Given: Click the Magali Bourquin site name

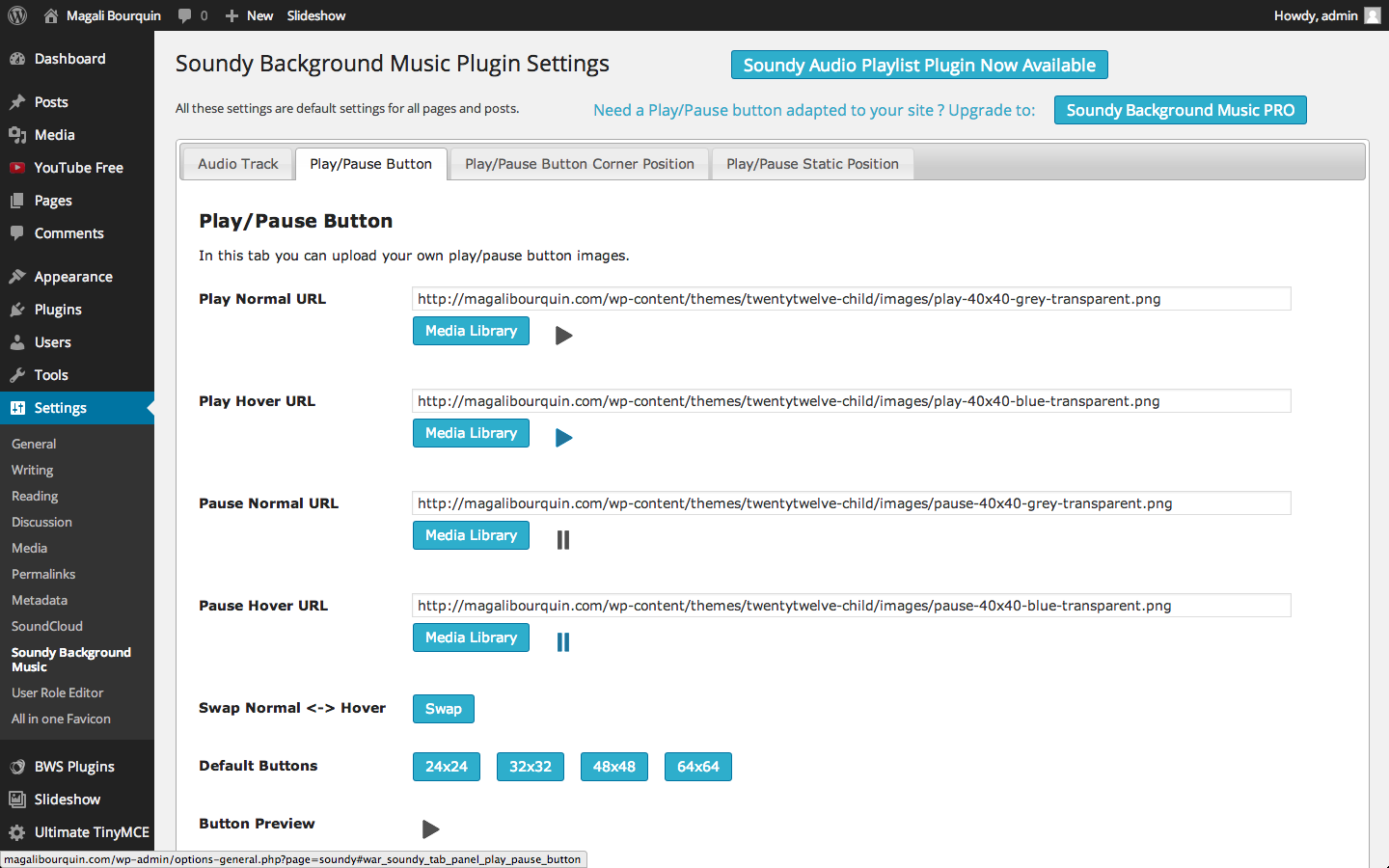Looking at the screenshot, I should point(114,15).
